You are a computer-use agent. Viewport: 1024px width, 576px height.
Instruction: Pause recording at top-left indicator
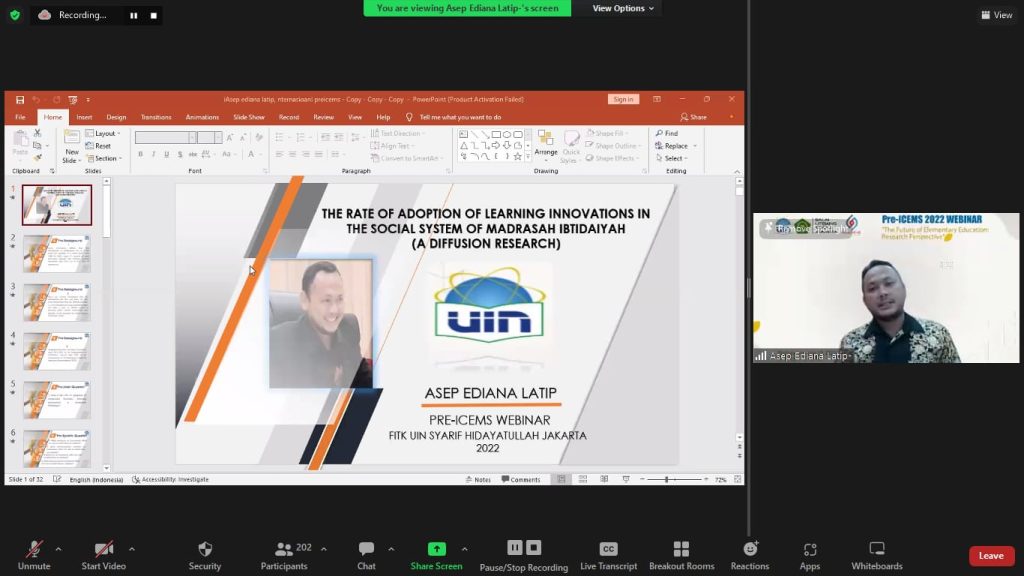[x=133, y=16]
